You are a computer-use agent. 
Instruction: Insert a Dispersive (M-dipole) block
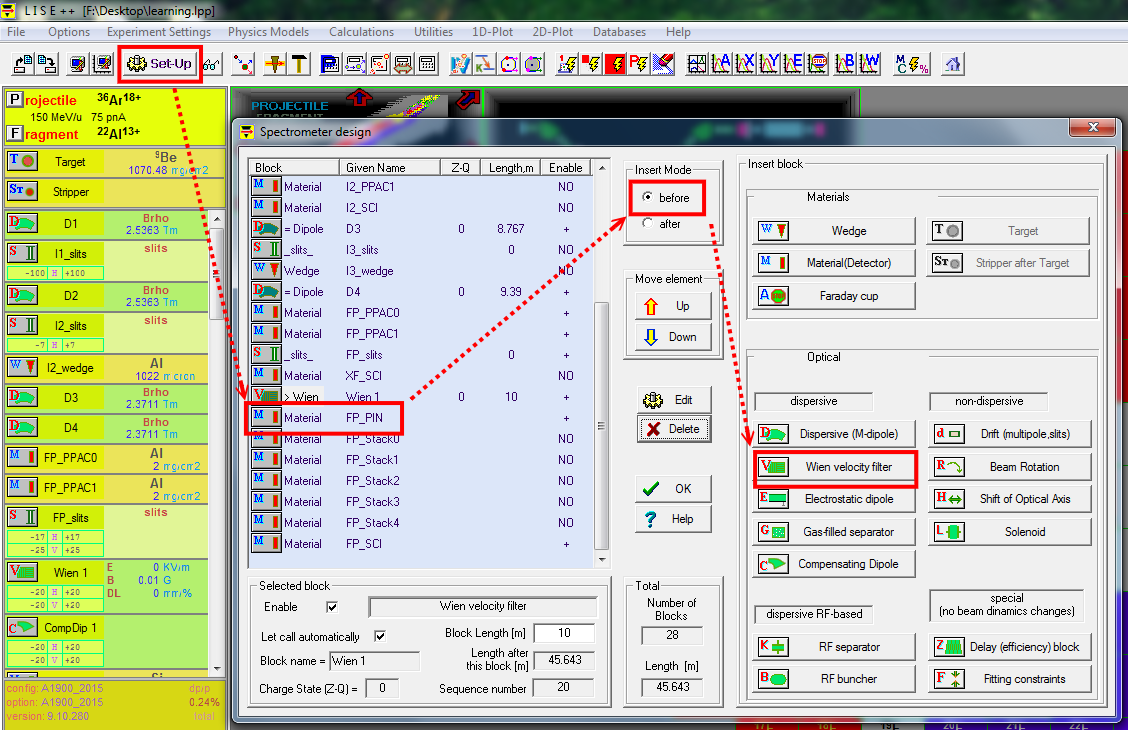click(835, 434)
